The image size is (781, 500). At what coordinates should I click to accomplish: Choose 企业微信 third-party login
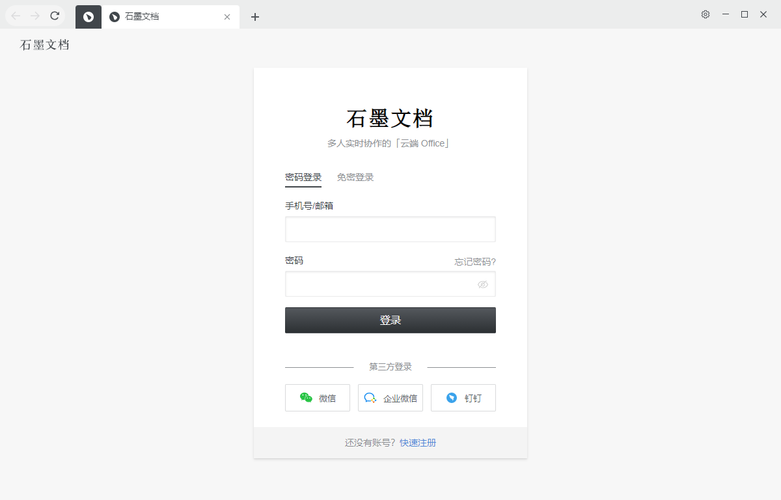[x=390, y=398]
